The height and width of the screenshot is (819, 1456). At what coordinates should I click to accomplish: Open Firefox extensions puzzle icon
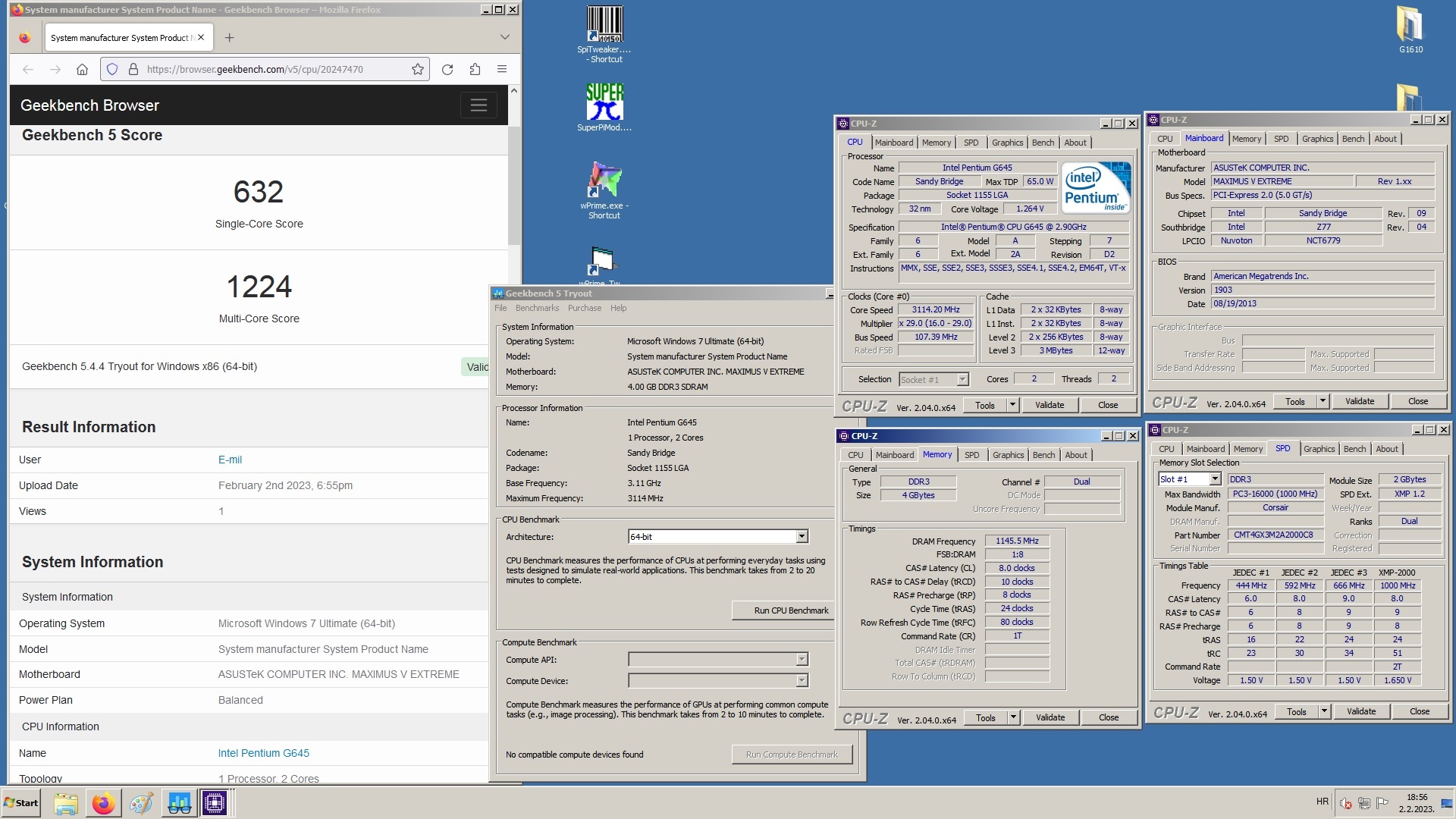coord(475,69)
